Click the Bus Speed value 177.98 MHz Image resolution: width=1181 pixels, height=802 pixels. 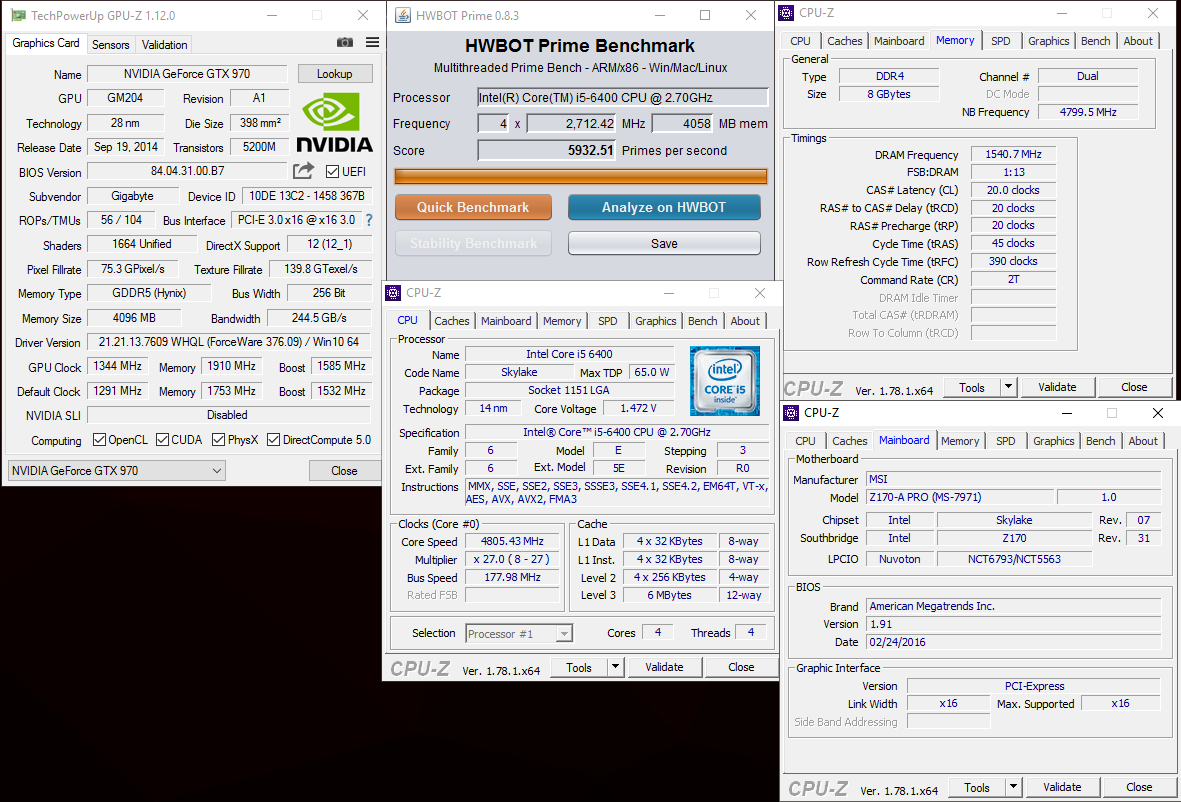pyautogui.click(x=512, y=578)
